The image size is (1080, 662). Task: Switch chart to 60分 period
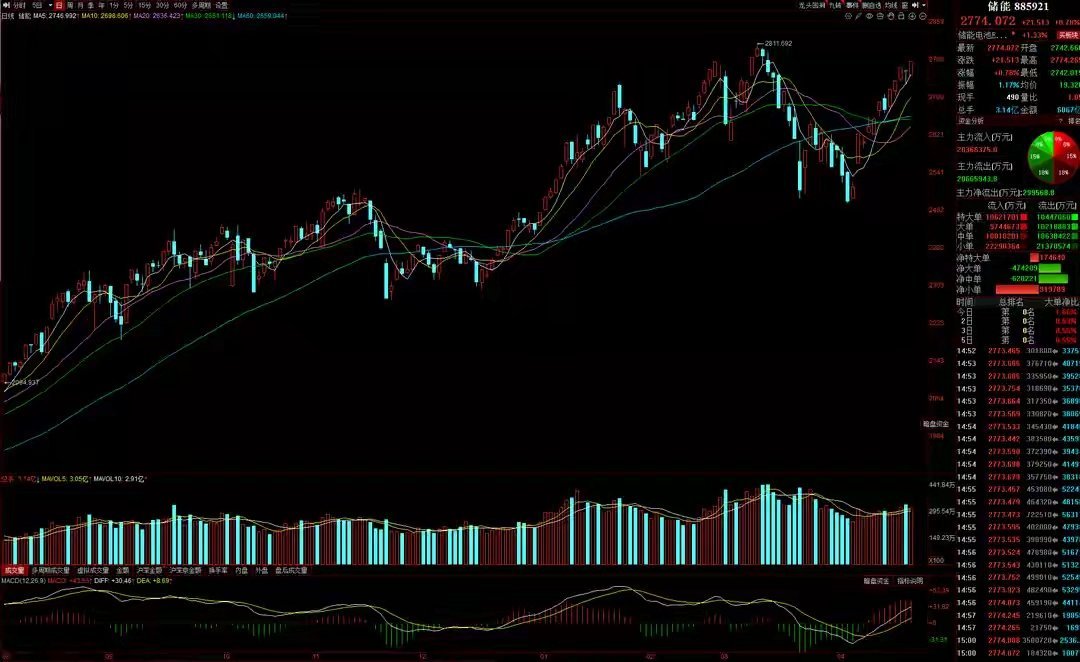point(180,5)
